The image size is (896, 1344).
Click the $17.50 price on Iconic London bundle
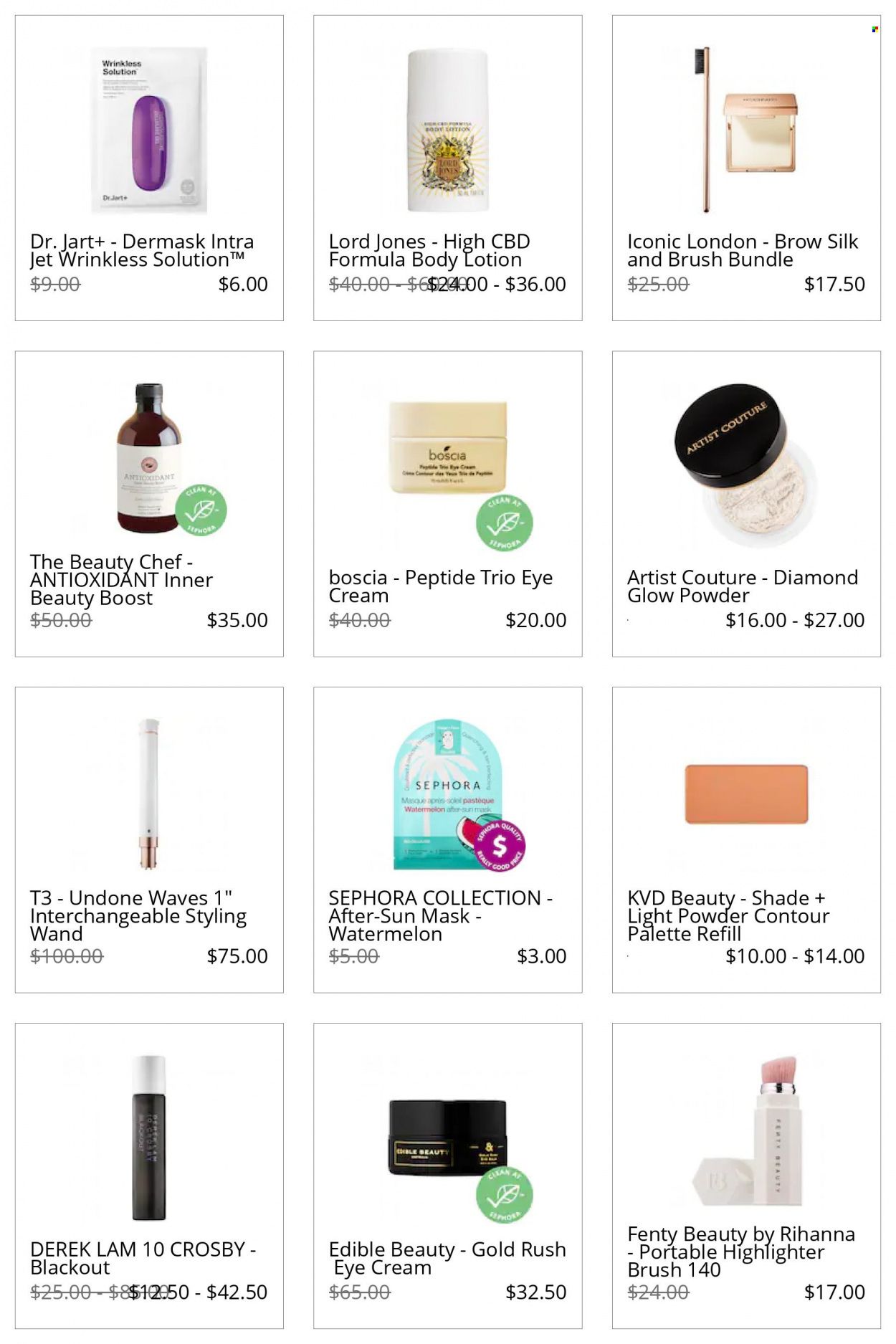834,284
